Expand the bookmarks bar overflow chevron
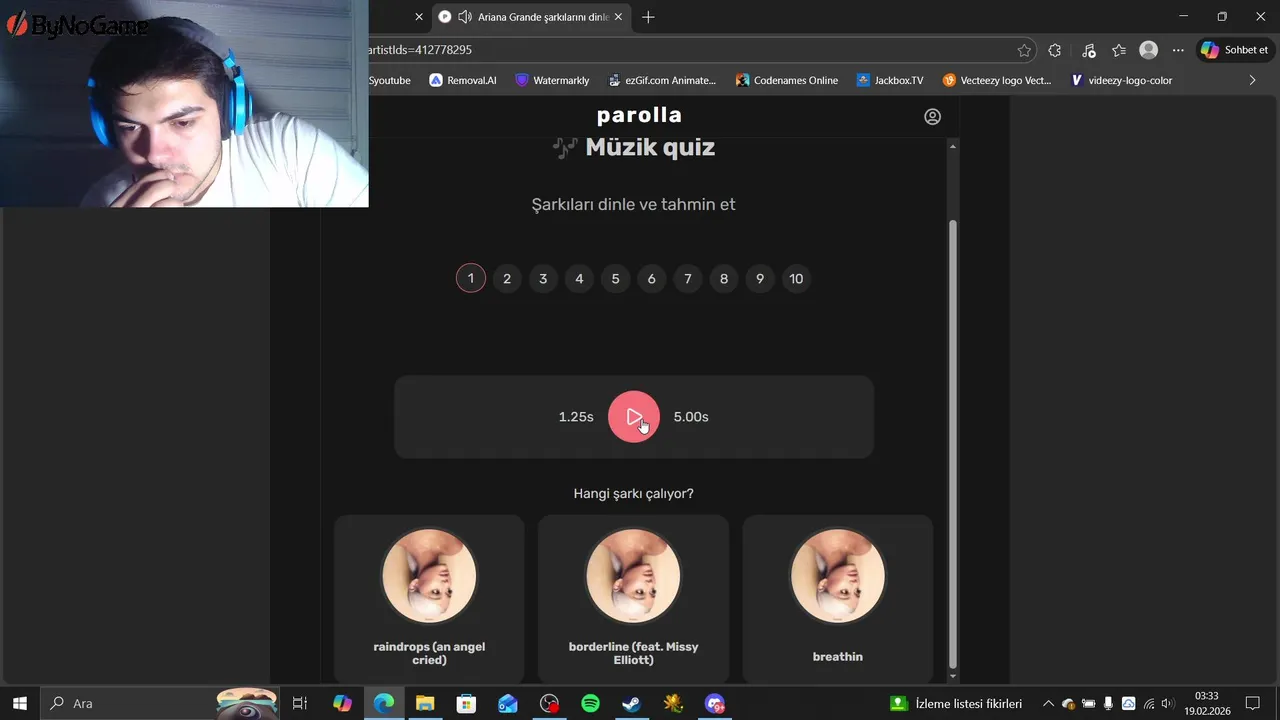The width and height of the screenshot is (1280, 720). (1252, 80)
